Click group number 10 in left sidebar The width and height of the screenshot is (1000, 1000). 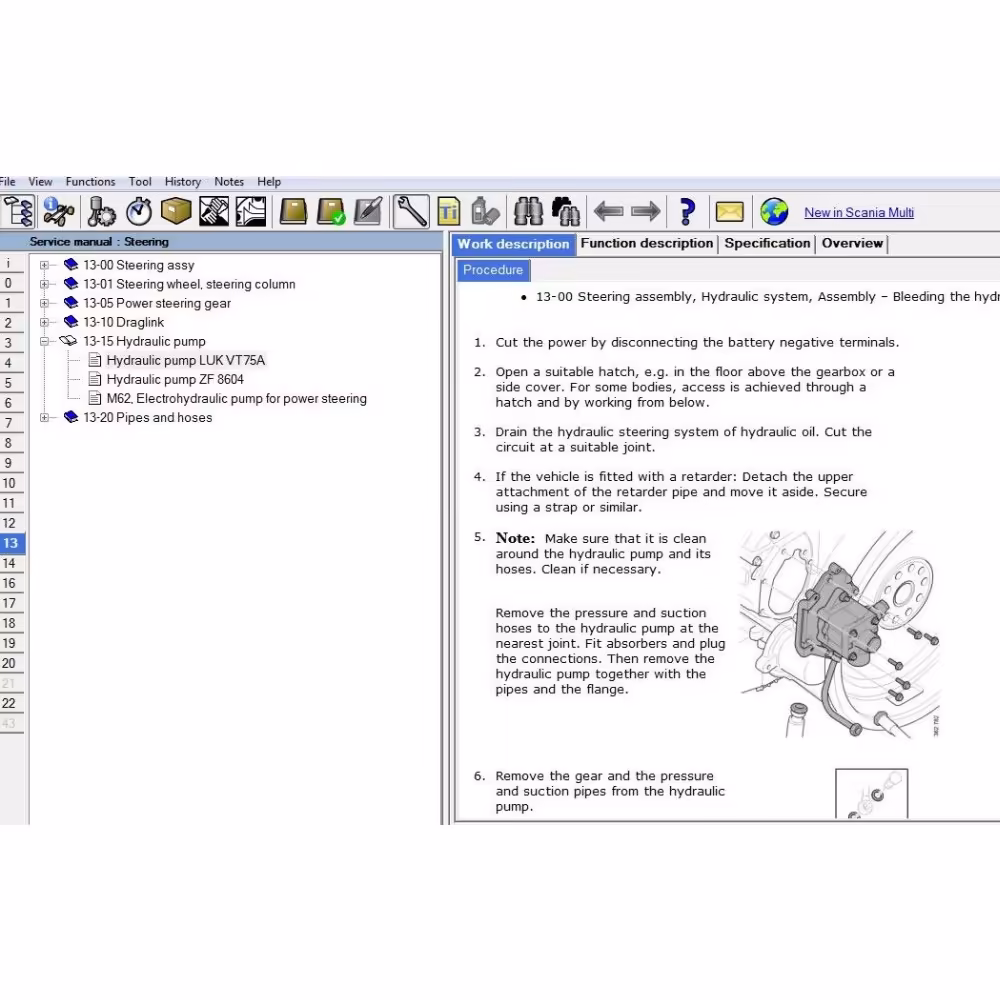coord(11,483)
